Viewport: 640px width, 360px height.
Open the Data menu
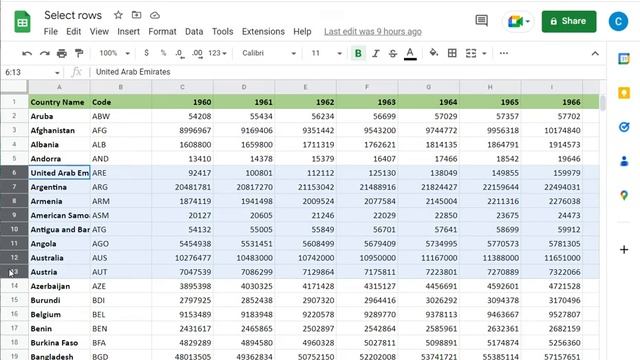pos(194,31)
